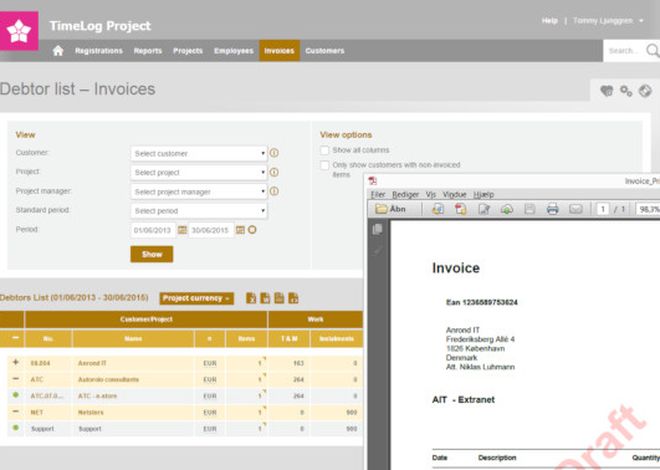Open the Select project dropdown

coord(199,173)
